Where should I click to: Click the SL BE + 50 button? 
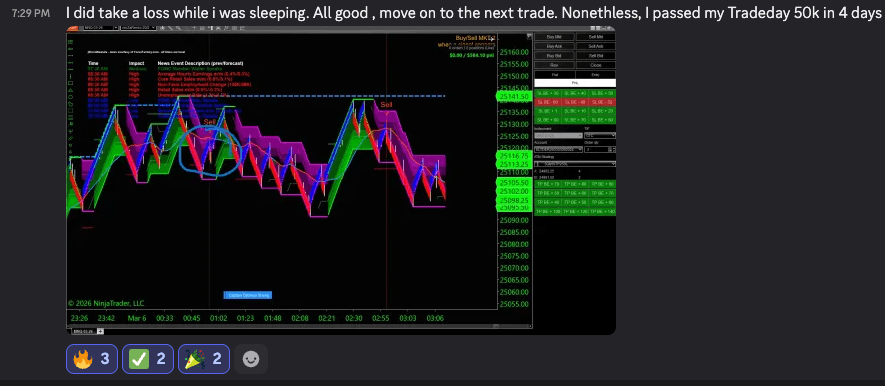(602, 93)
